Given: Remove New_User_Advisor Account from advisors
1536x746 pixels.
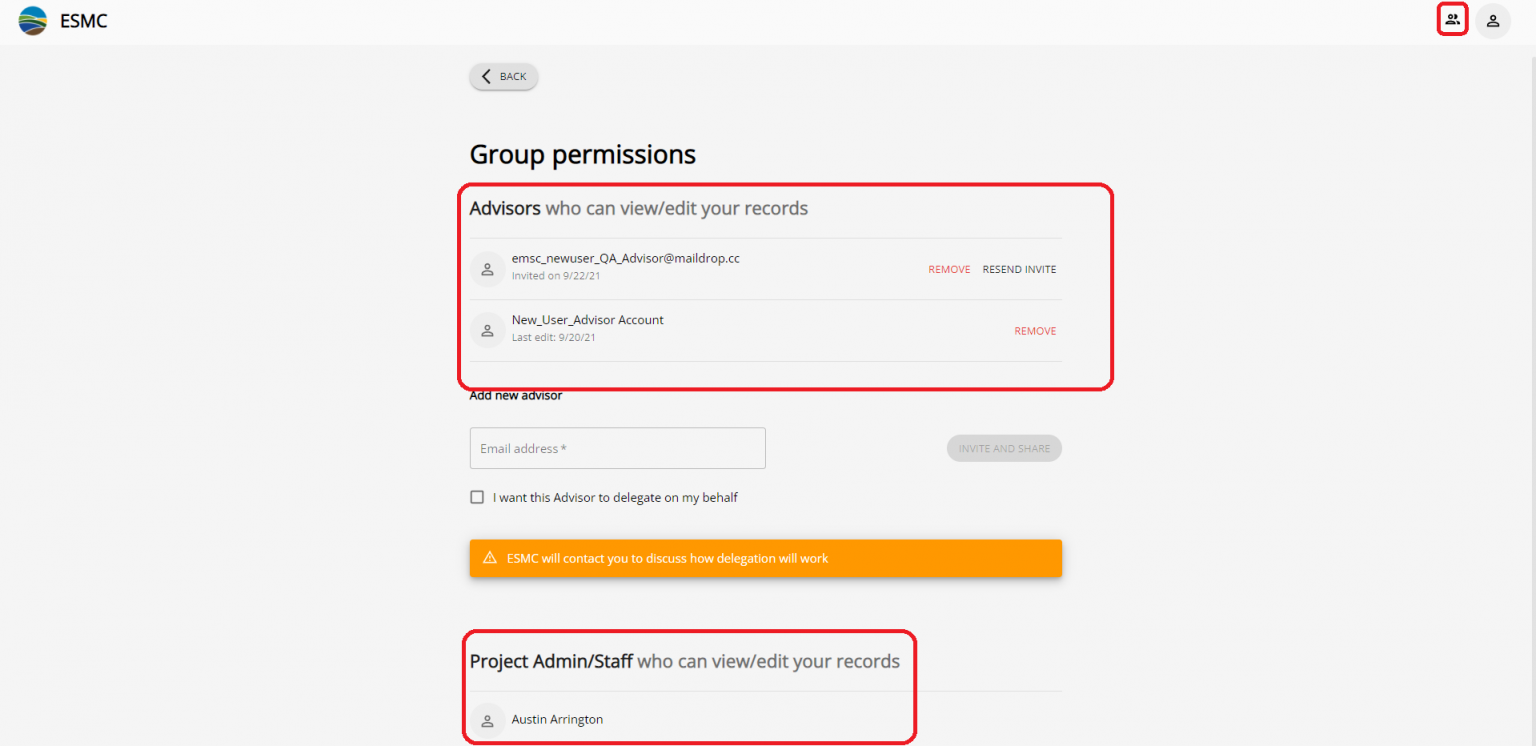Looking at the screenshot, I should click(1035, 331).
